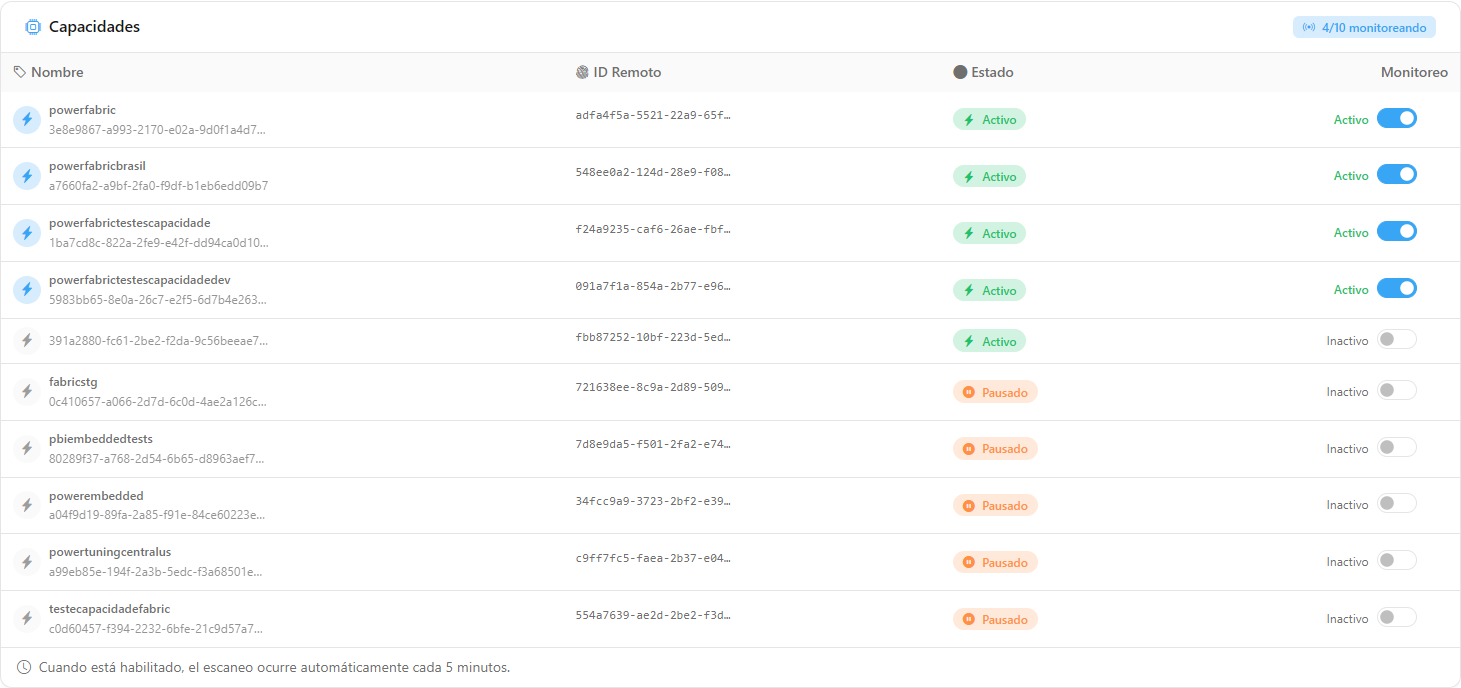Click the Pausado status badge for fabricstg
The height and width of the screenshot is (688, 1461).
point(995,392)
